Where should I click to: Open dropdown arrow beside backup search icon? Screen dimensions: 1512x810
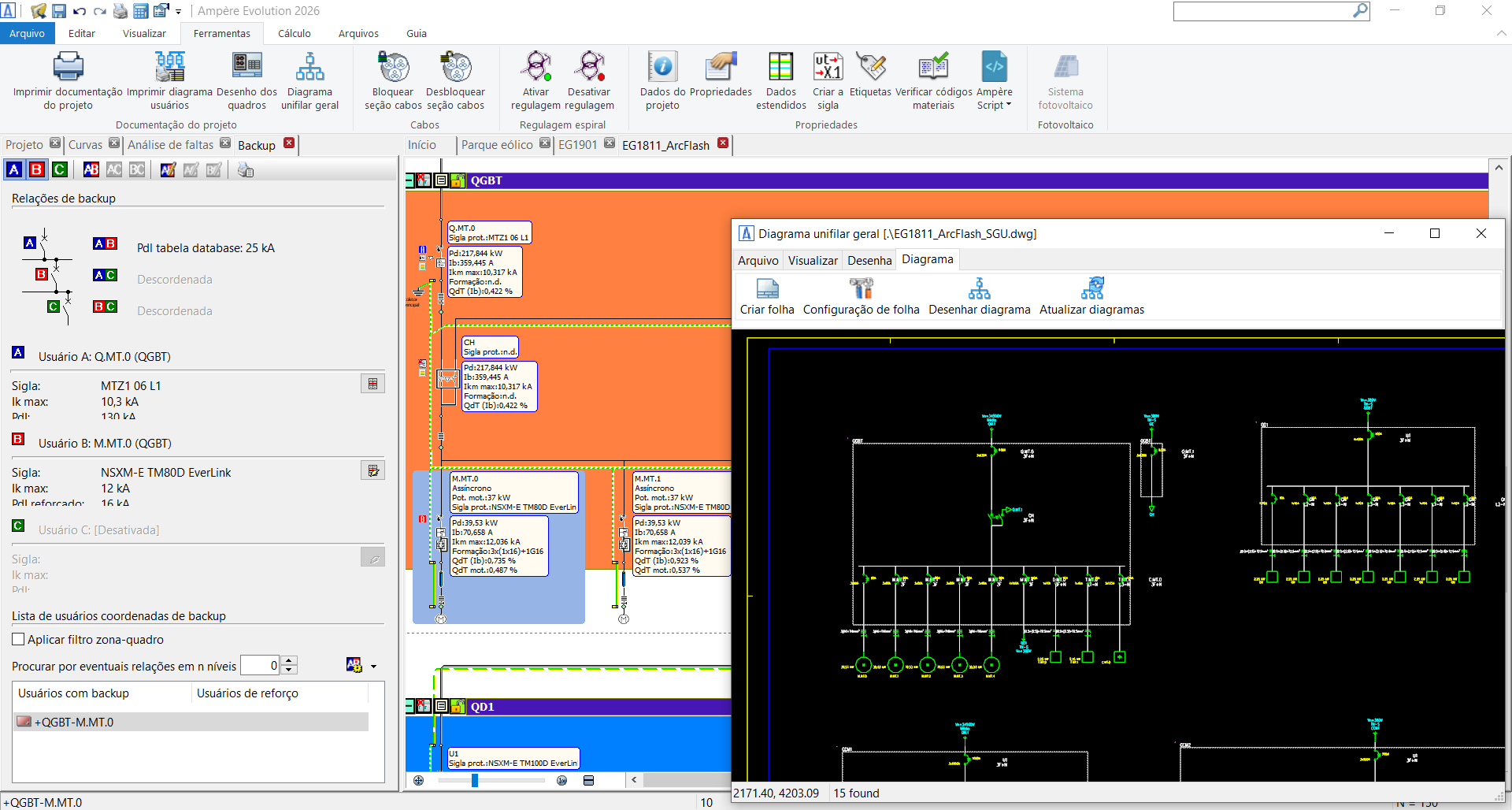point(373,667)
